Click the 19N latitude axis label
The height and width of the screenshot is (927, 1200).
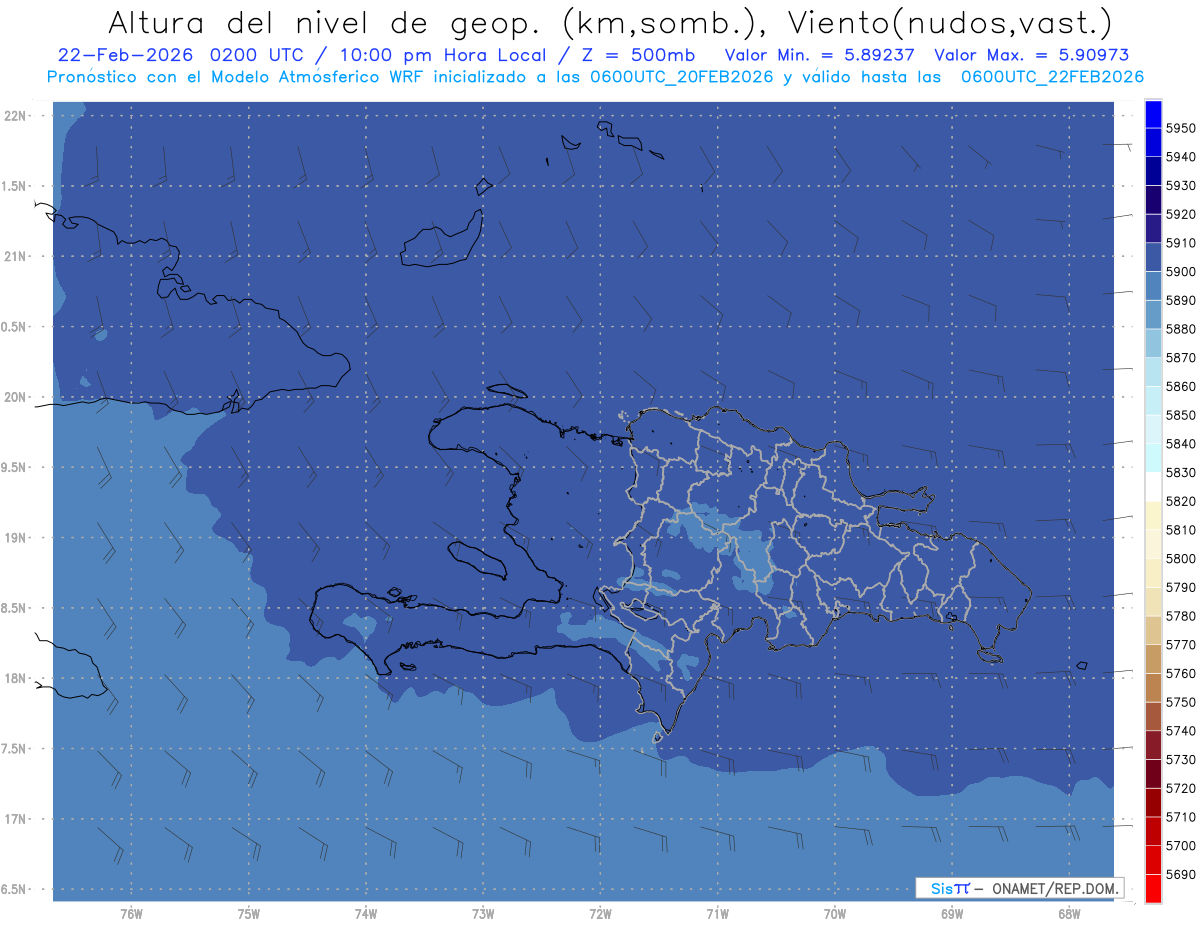pos(17,537)
